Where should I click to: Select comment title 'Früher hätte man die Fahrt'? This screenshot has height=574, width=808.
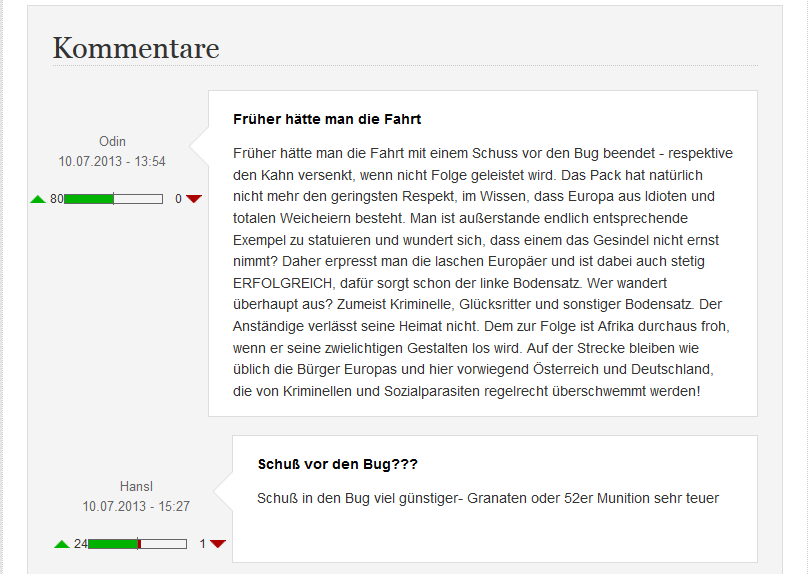tap(327, 119)
